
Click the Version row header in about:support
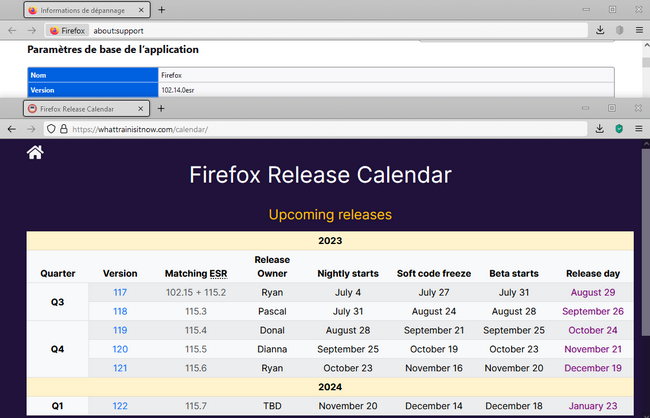[93, 90]
